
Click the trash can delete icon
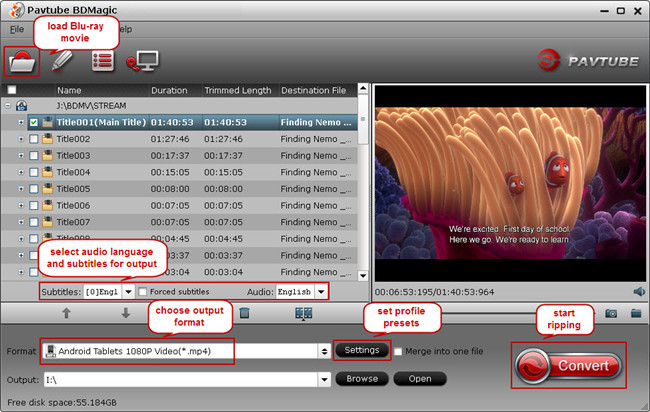[245, 313]
